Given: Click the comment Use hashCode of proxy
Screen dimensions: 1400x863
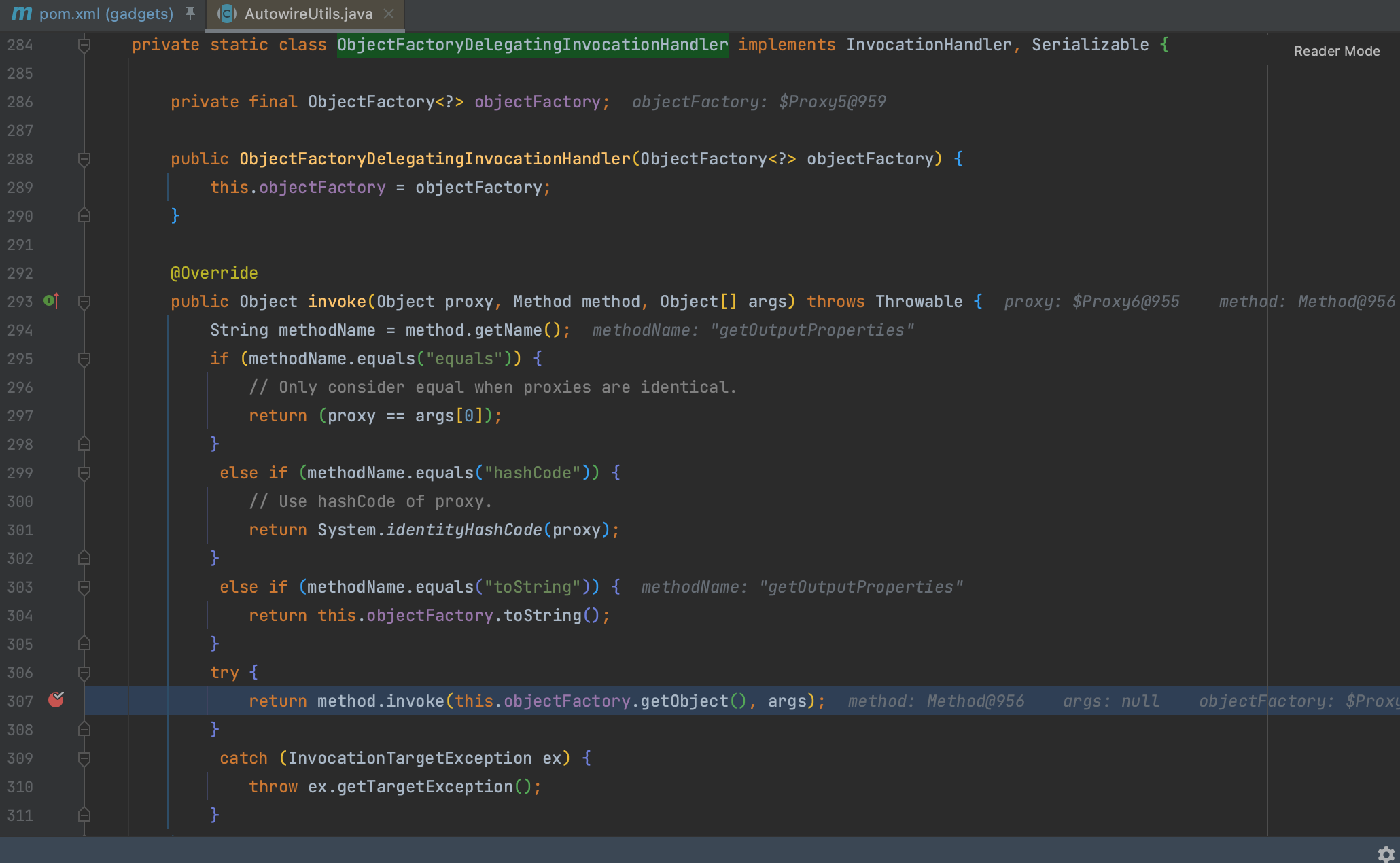Looking at the screenshot, I should pyautogui.click(x=370, y=501).
